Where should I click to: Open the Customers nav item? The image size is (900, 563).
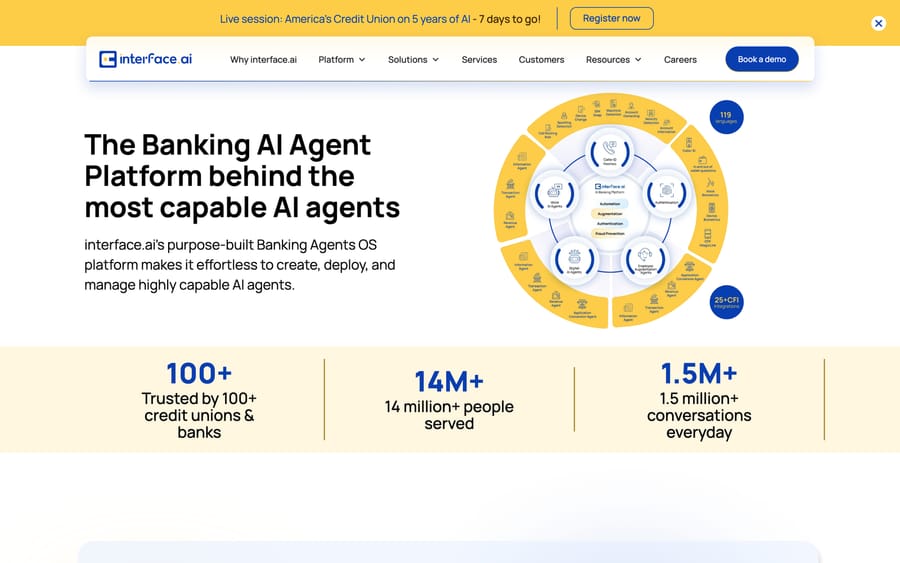(541, 60)
